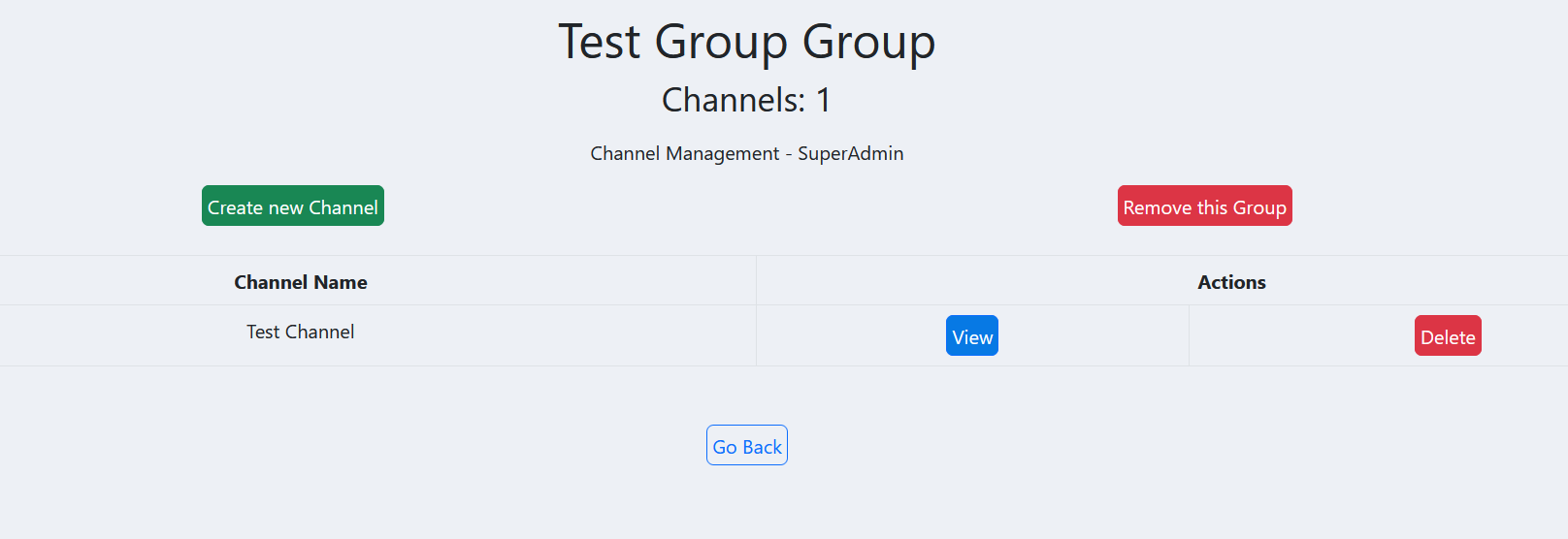Viewport: 1568px width, 539px height.
Task: Click the red Remove this Group button
Action: coord(1205,206)
